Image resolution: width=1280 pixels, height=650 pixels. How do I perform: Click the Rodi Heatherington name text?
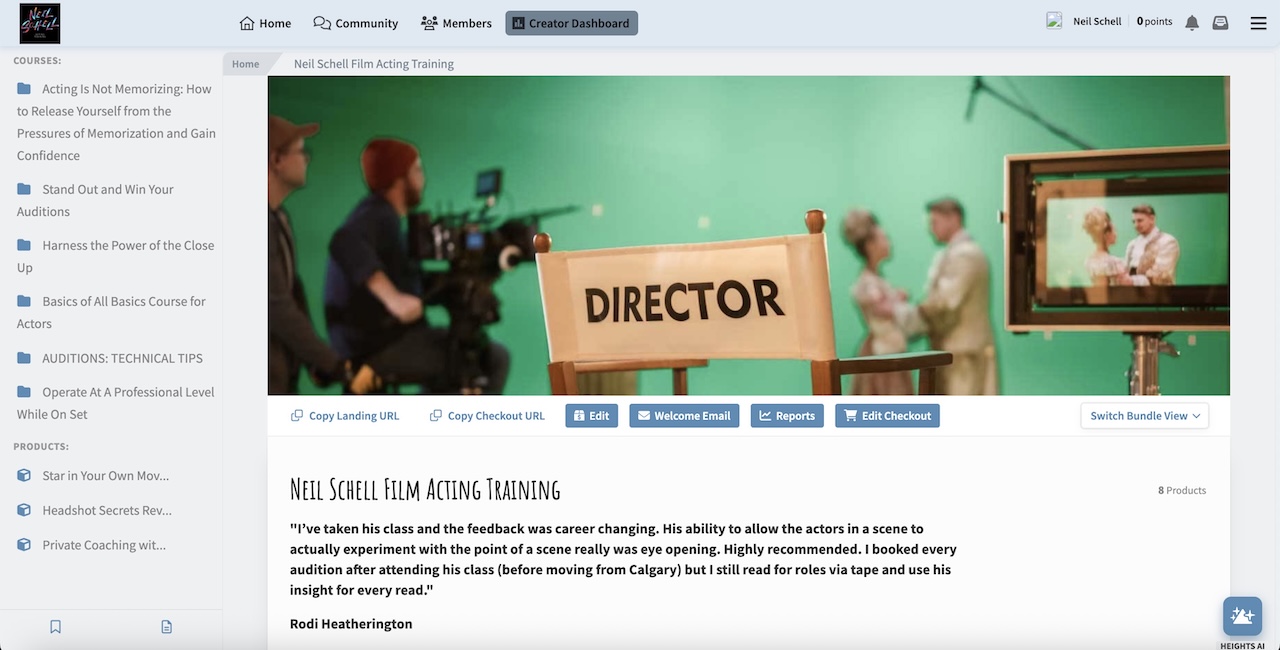point(351,624)
